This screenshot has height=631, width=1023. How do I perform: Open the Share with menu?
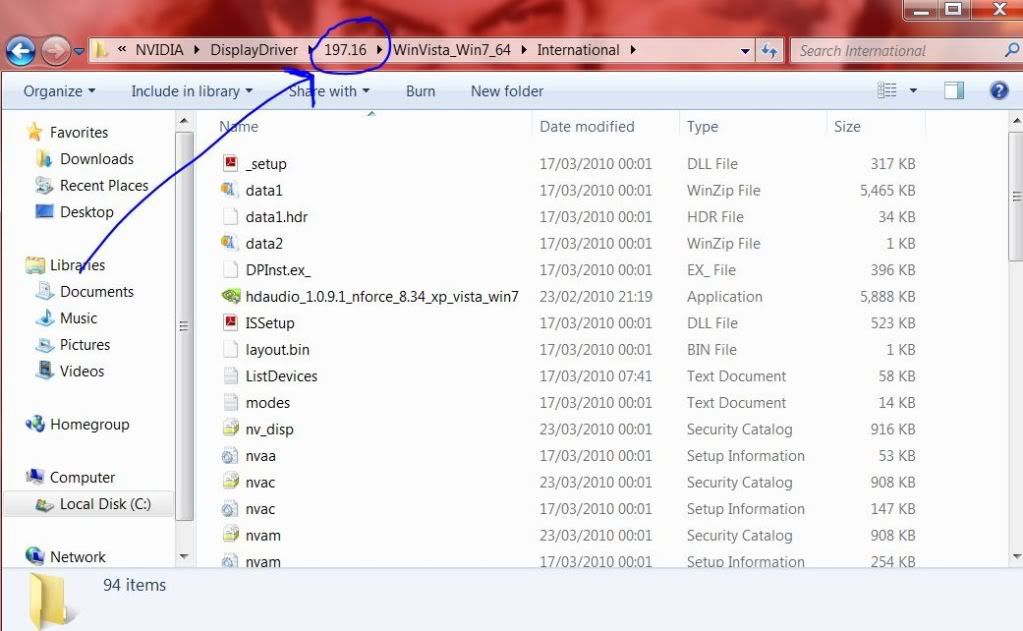click(x=329, y=91)
